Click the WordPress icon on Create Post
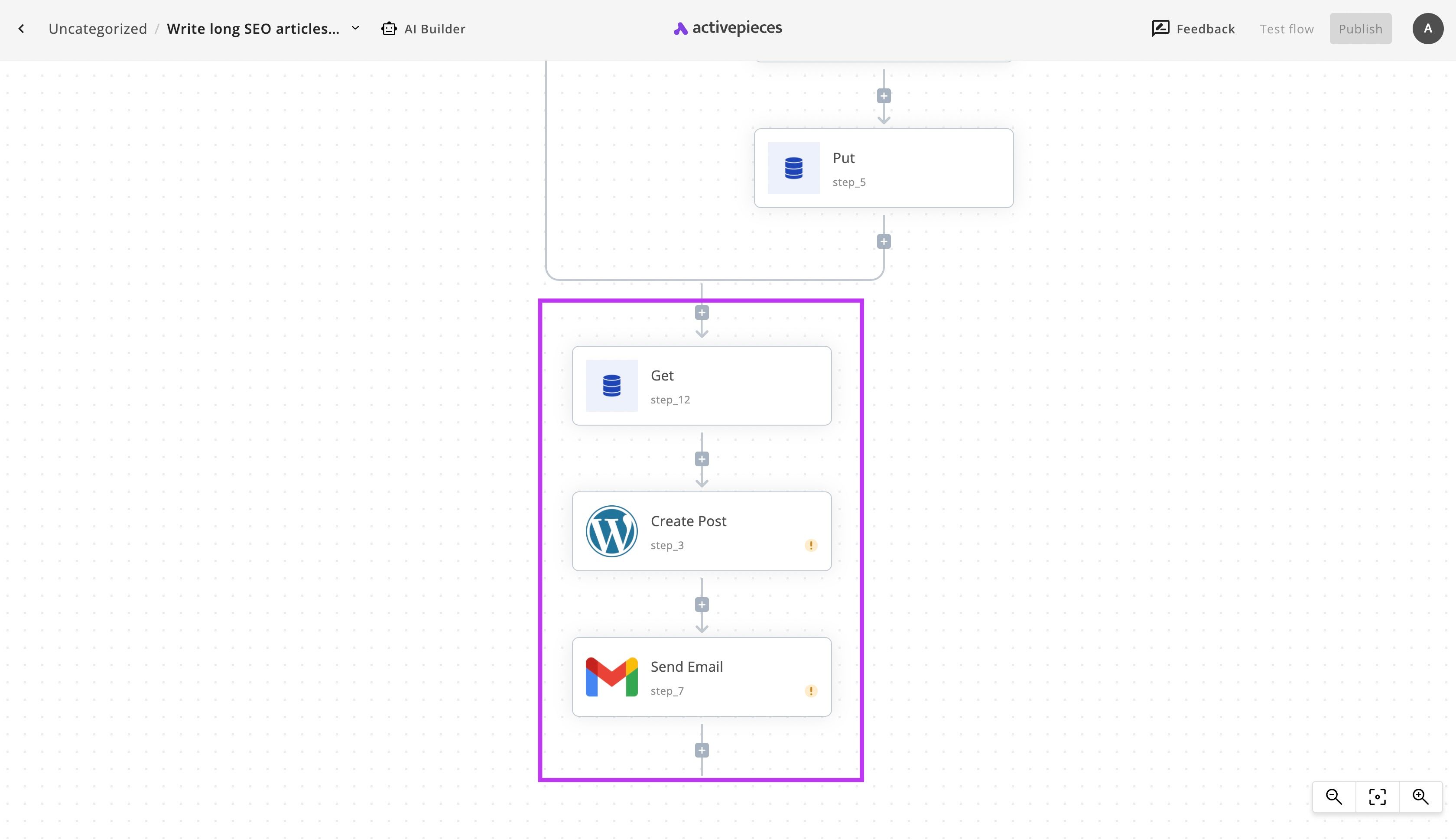This screenshot has width=1456, height=839. click(x=611, y=531)
